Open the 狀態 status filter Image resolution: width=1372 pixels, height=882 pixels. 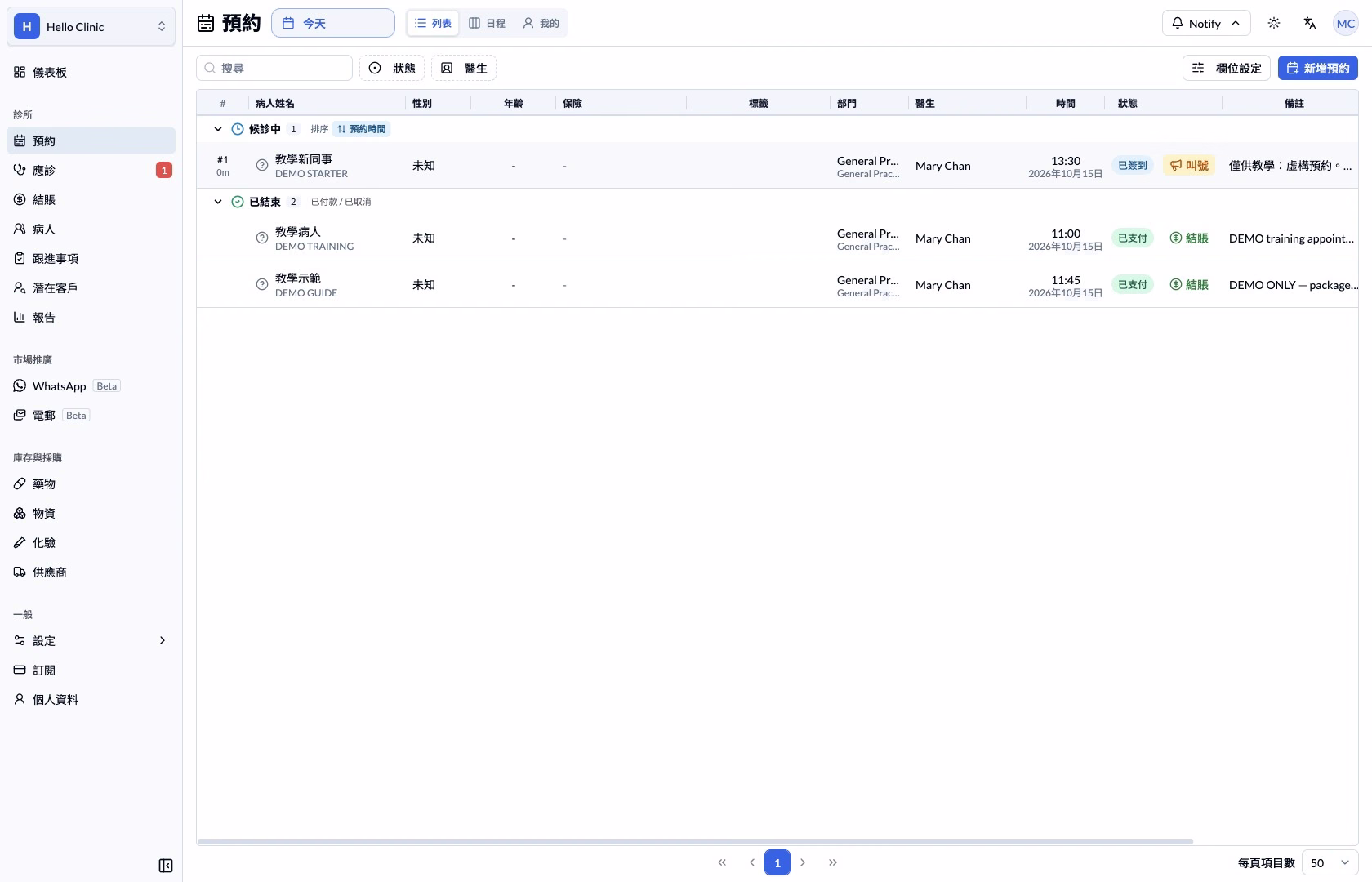click(392, 68)
